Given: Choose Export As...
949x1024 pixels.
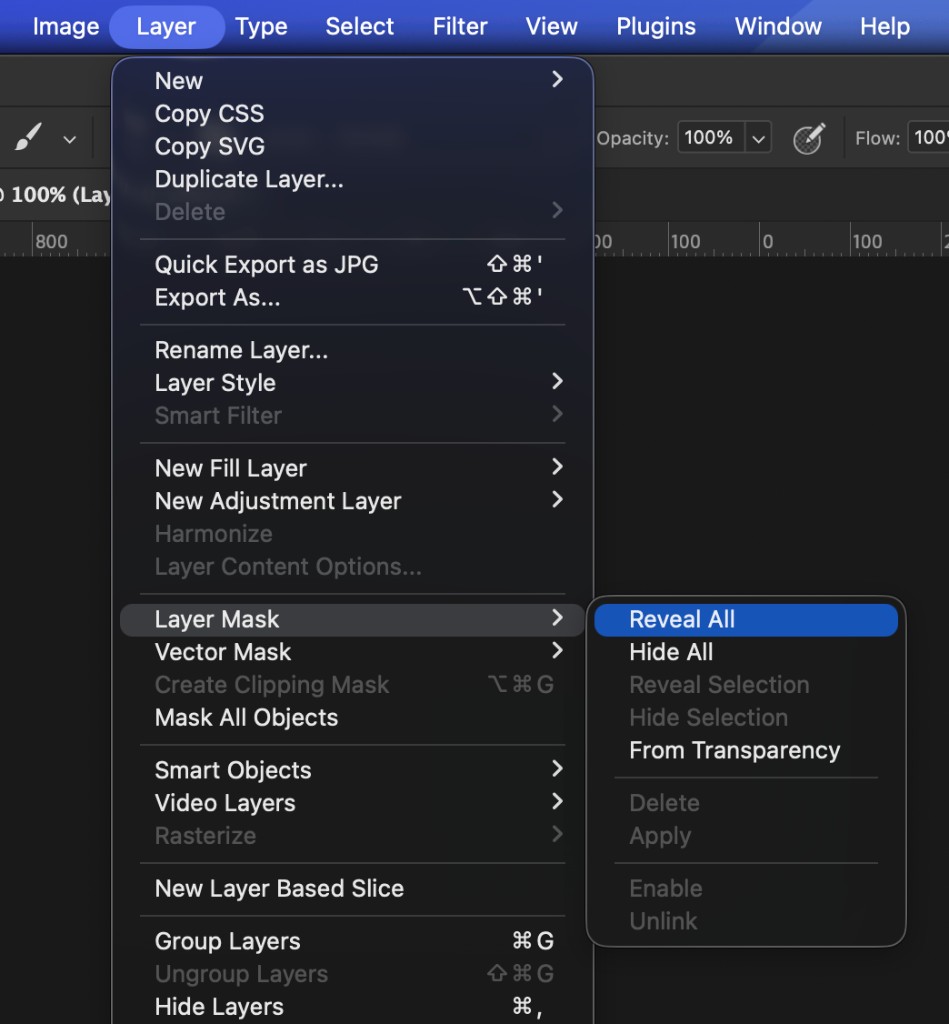Looking at the screenshot, I should (x=353, y=297).
